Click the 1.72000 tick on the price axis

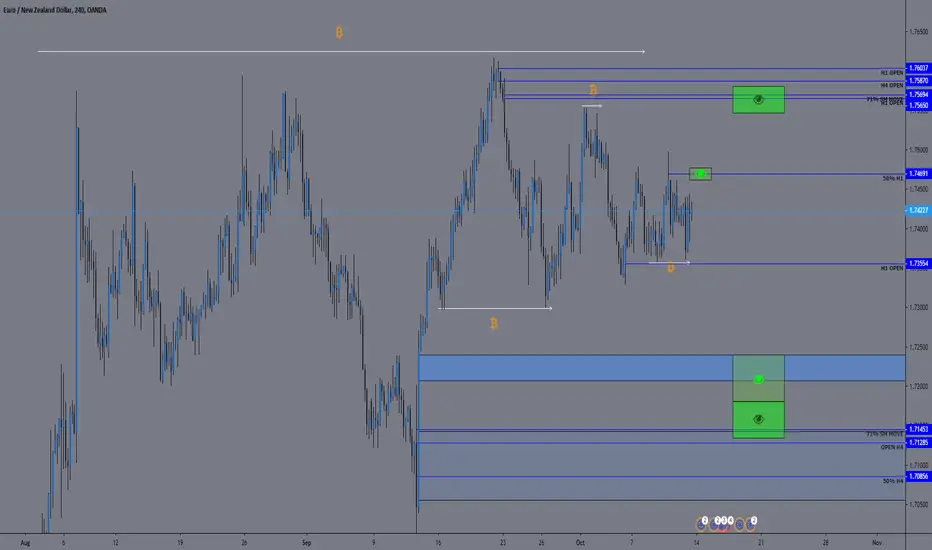click(918, 386)
